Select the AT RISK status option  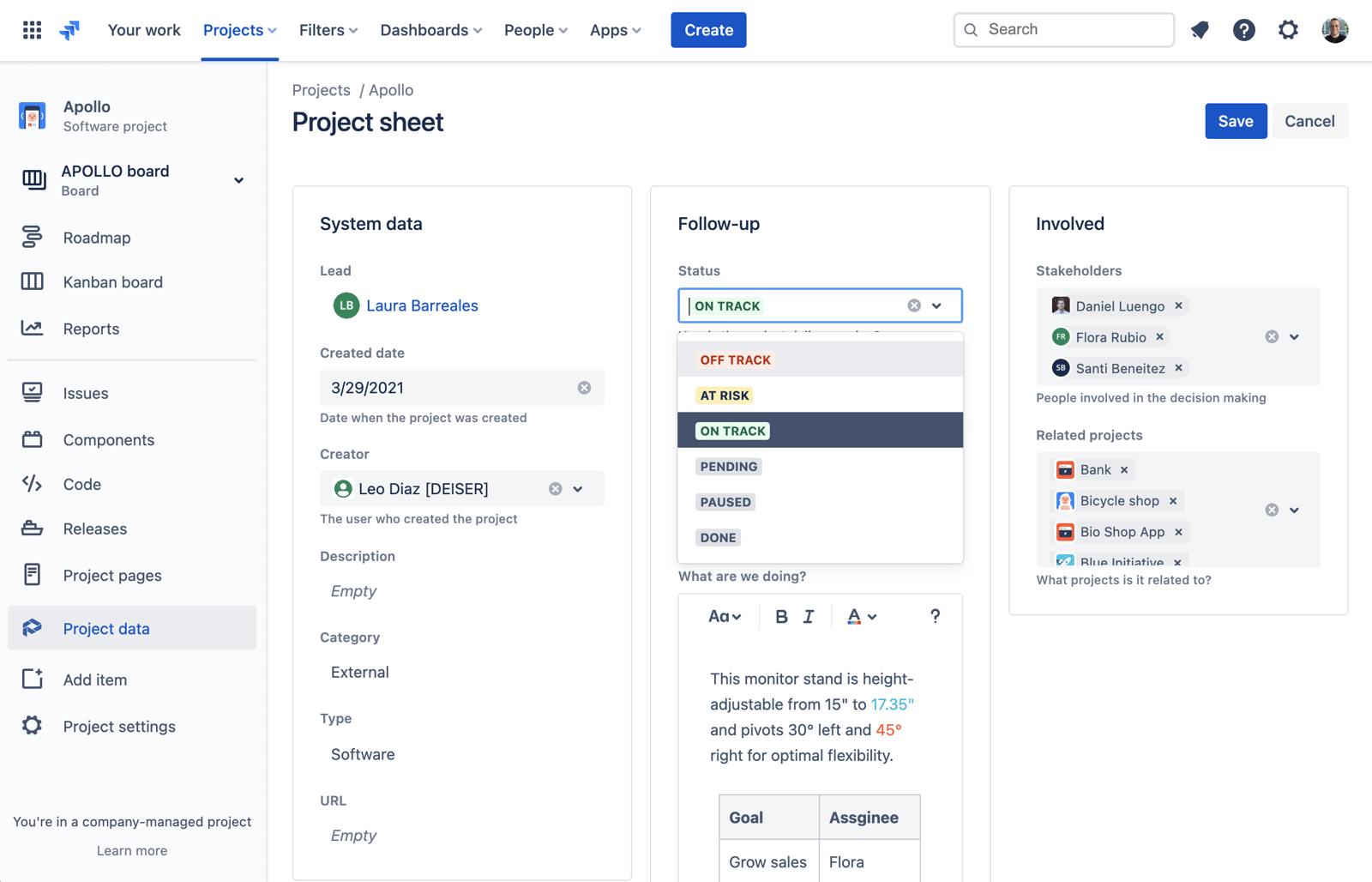[725, 395]
